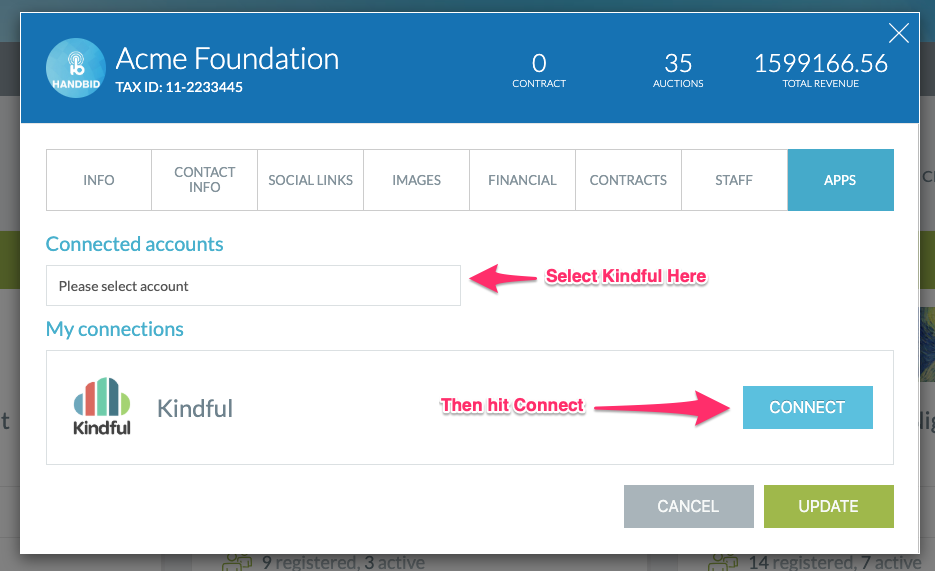Click the Handbid organization logo
Image resolution: width=935 pixels, height=571 pixels.
click(76, 68)
